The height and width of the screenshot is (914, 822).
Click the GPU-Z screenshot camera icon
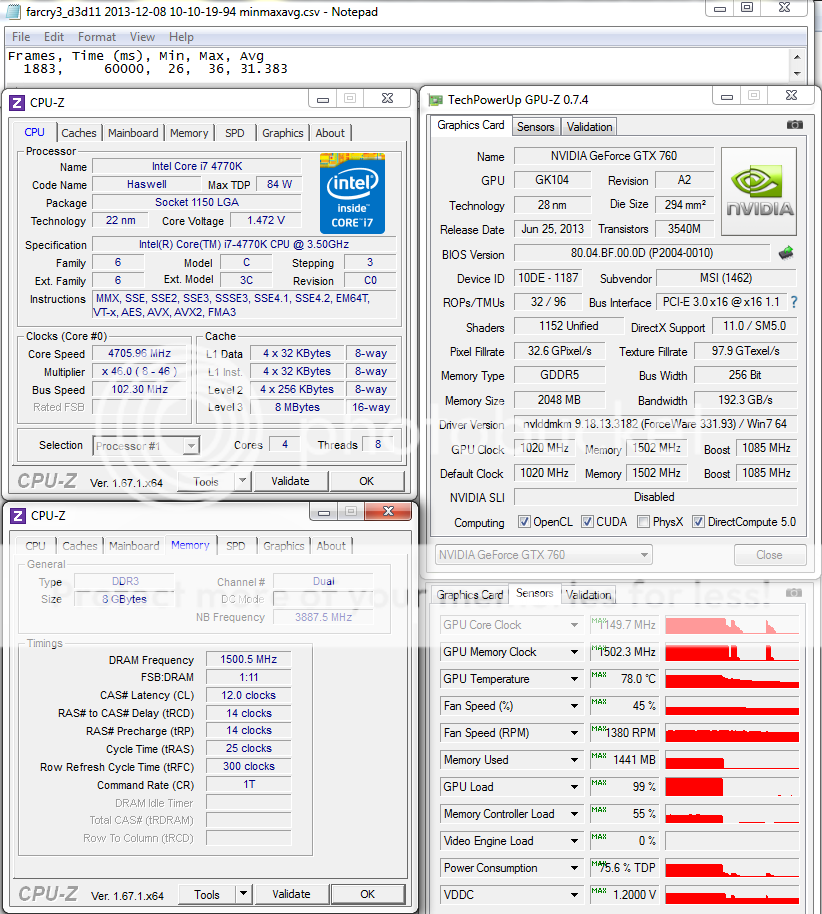click(x=794, y=125)
